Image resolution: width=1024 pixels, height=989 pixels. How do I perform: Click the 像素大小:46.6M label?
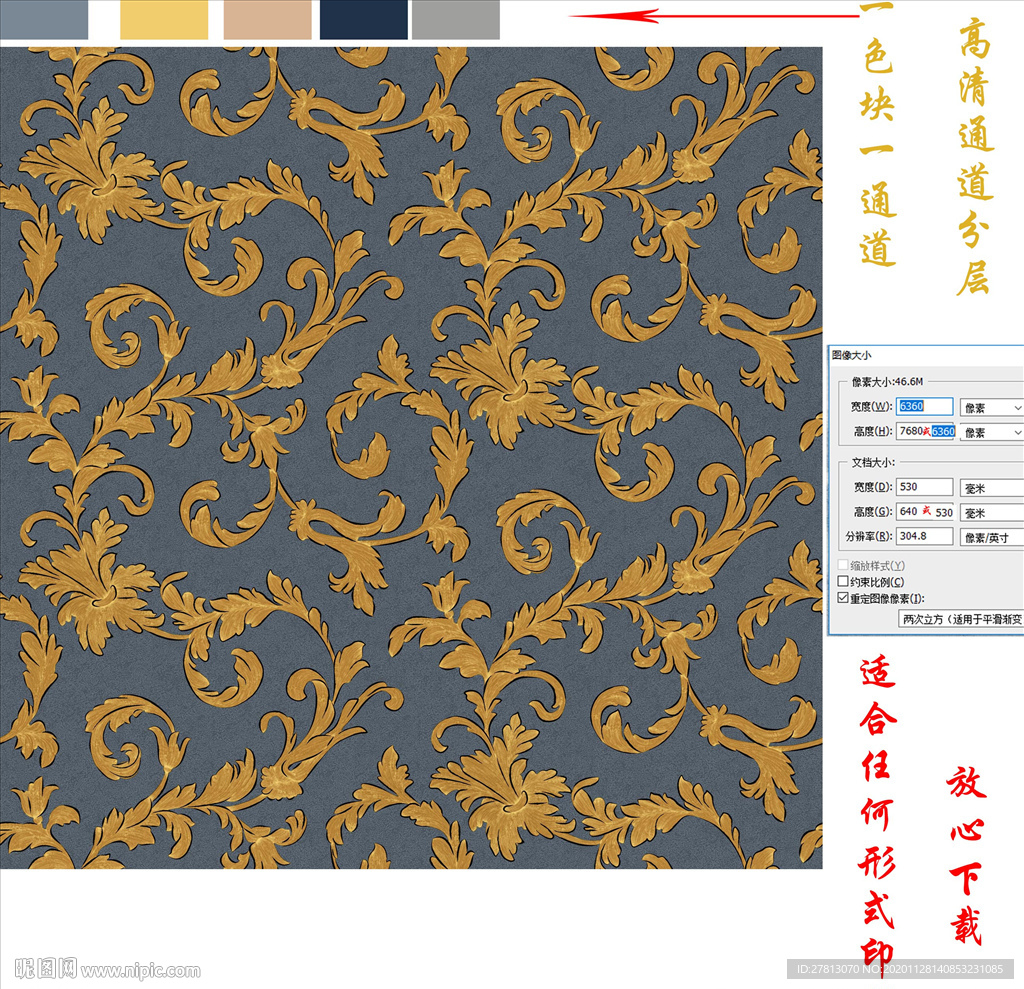pos(888,381)
